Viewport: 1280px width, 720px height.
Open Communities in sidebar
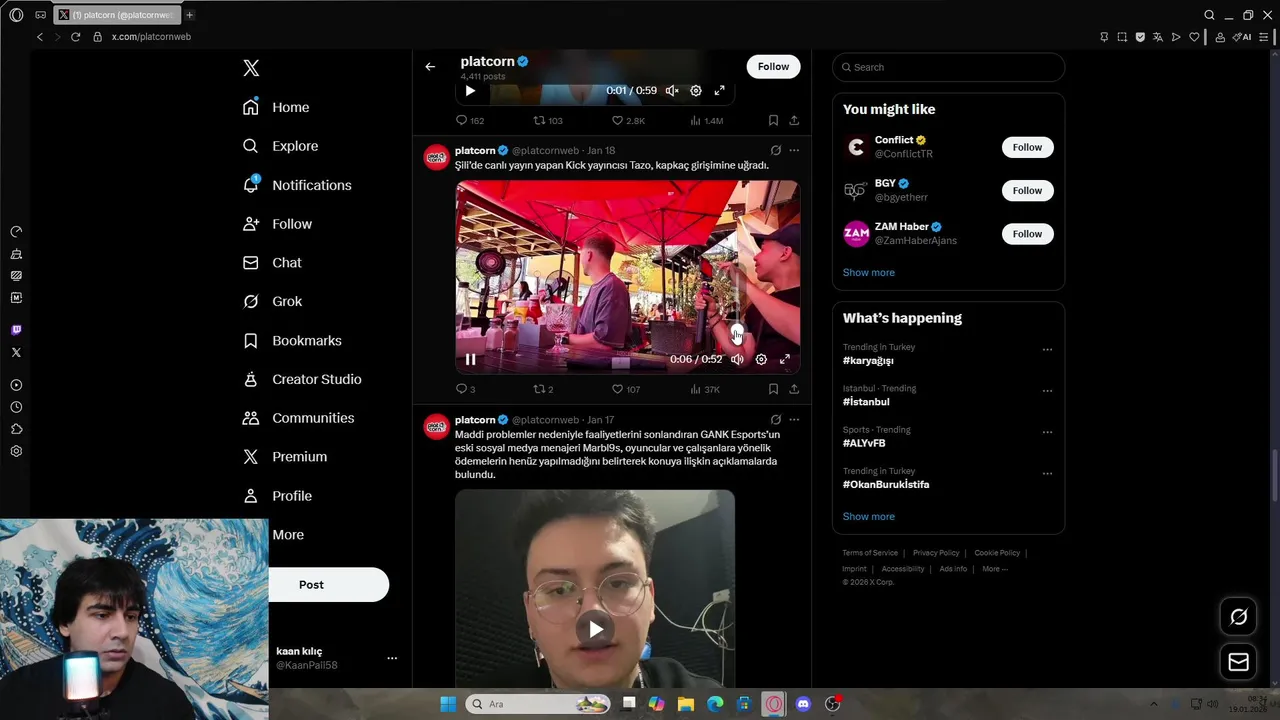click(298, 418)
